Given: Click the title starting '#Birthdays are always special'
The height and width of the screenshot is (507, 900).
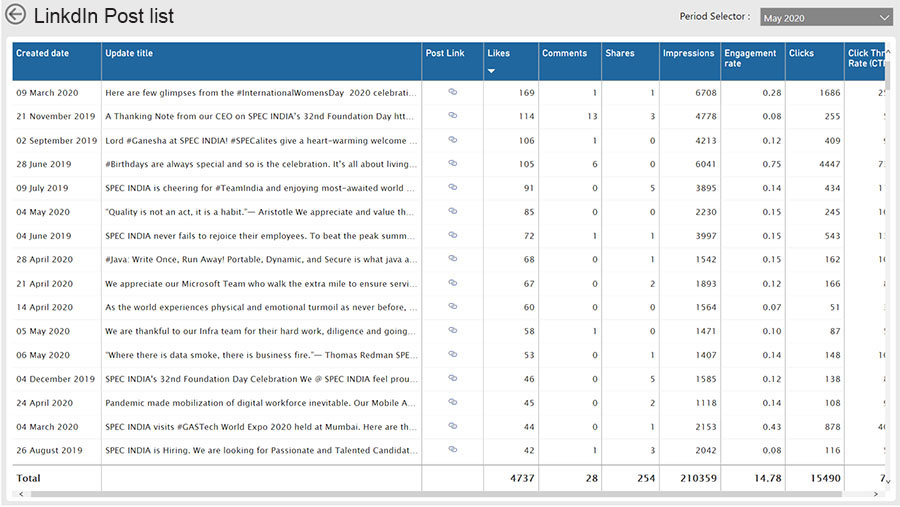Looking at the screenshot, I should (261, 164).
